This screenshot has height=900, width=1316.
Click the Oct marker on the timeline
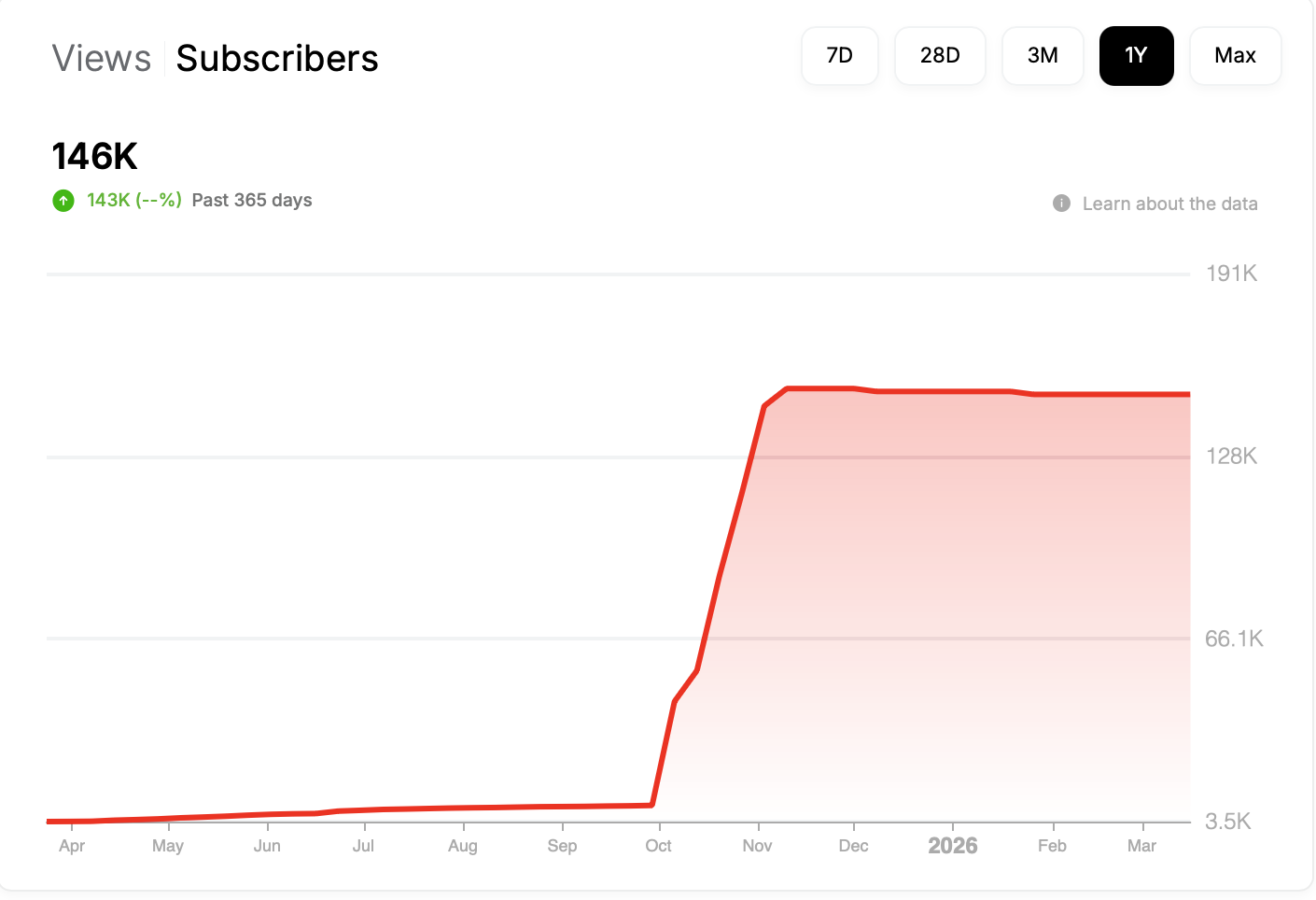click(658, 846)
